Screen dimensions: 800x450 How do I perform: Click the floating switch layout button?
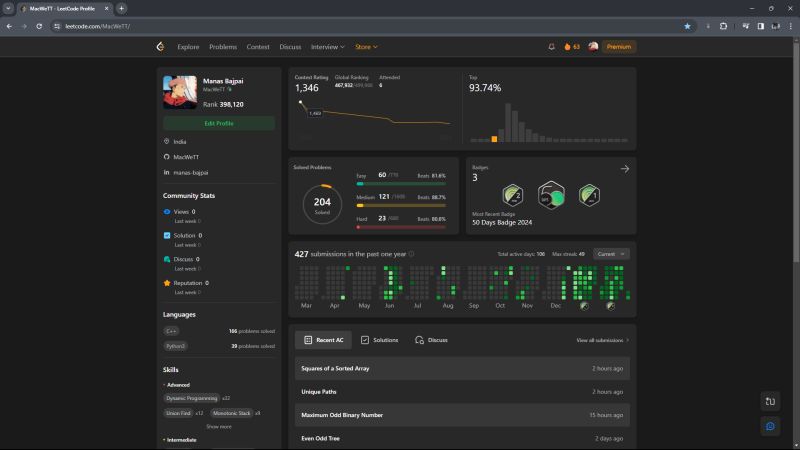pyautogui.click(x=770, y=402)
